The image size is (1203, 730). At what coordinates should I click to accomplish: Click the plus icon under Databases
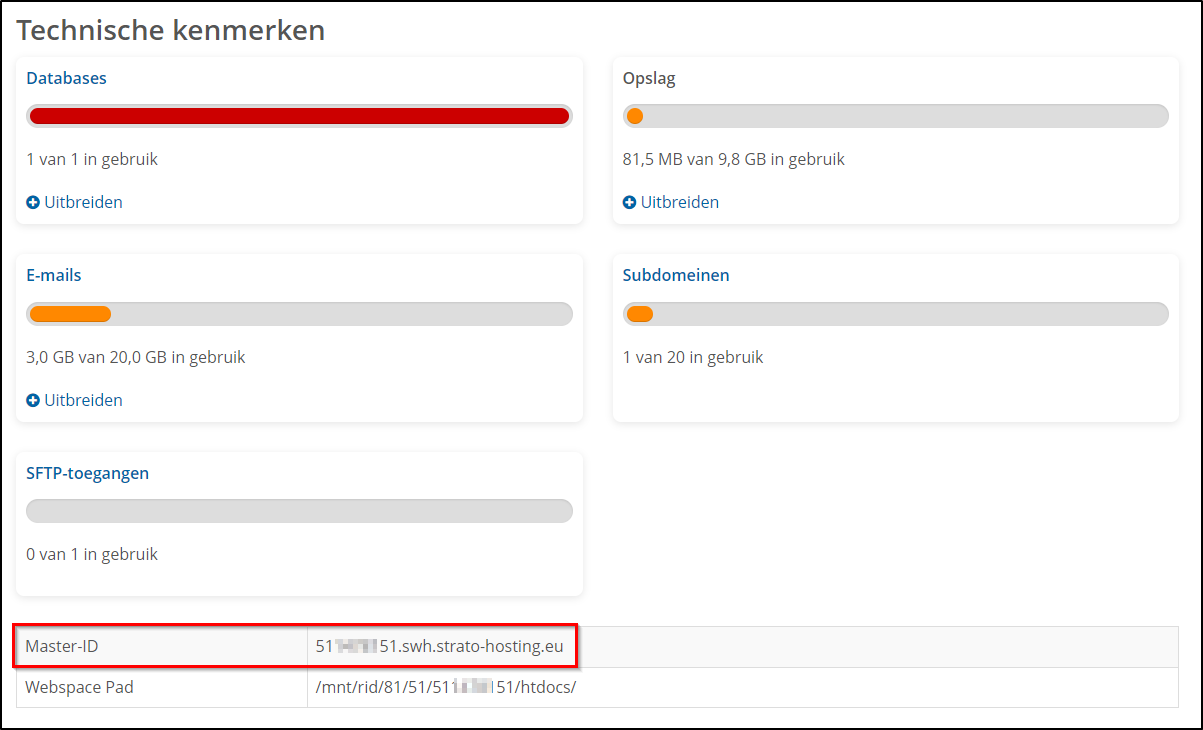[x=33, y=203]
